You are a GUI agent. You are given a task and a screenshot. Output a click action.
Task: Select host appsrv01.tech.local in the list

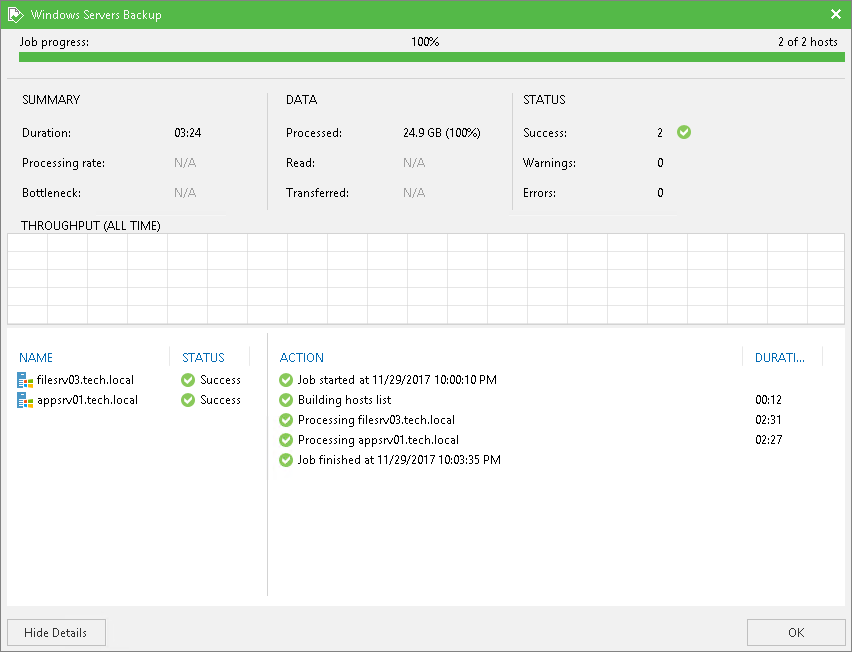pos(87,400)
